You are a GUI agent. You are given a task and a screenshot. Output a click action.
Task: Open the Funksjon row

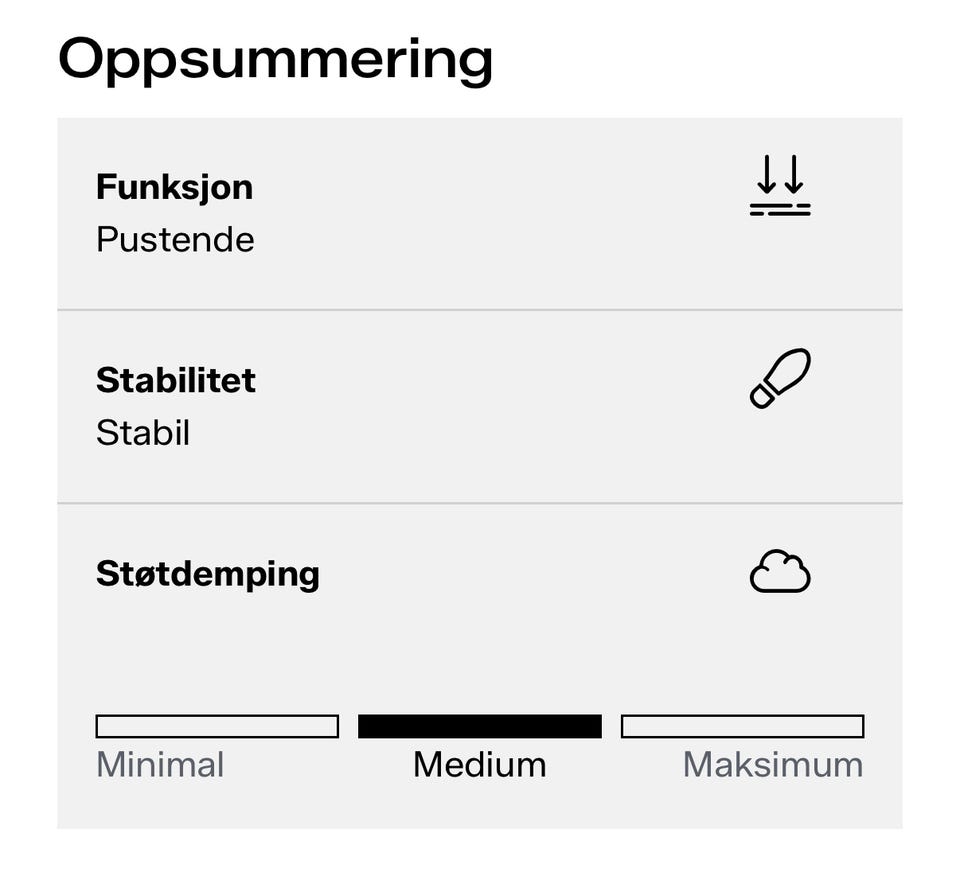pyautogui.click(x=480, y=214)
